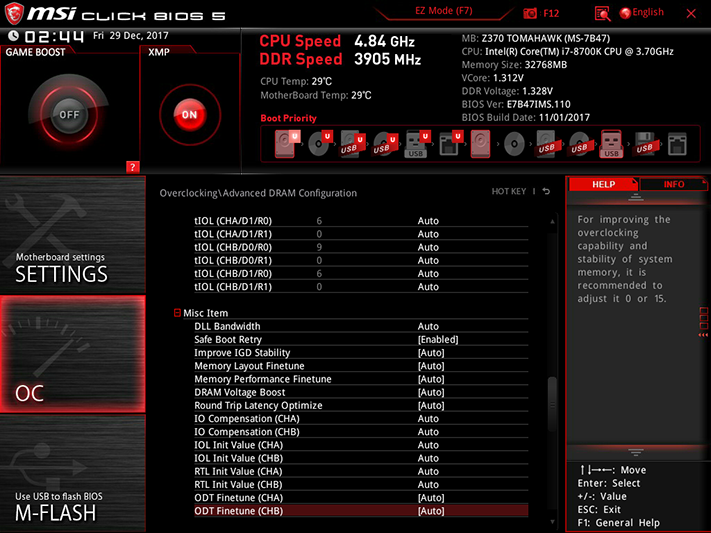Image resolution: width=711 pixels, height=533 pixels.
Task: Select the tIOL (CHB/D1/R0) row
Action: click(x=361, y=274)
